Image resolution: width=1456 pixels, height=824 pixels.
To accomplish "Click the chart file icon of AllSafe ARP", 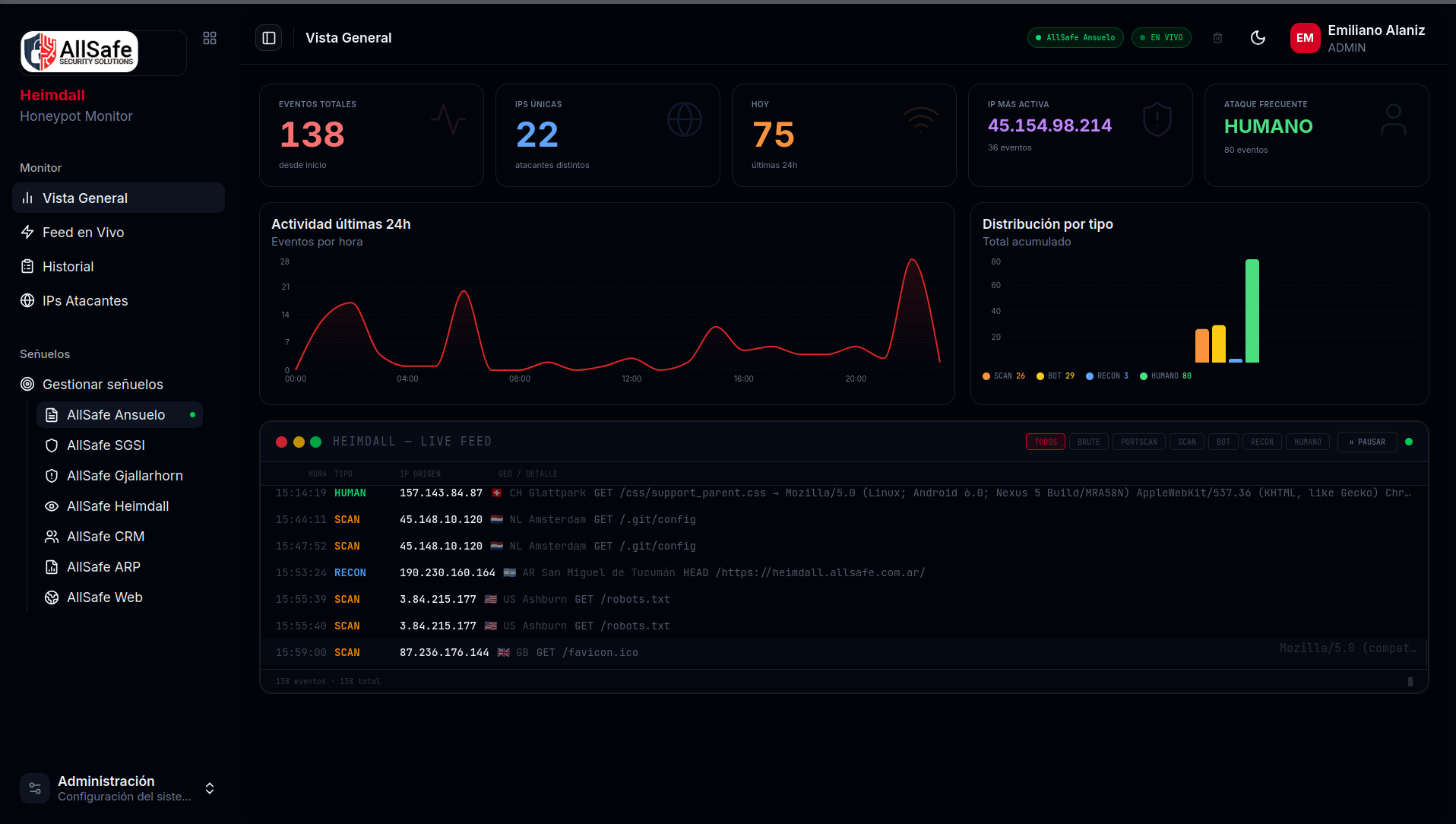I will click(52, 566).
